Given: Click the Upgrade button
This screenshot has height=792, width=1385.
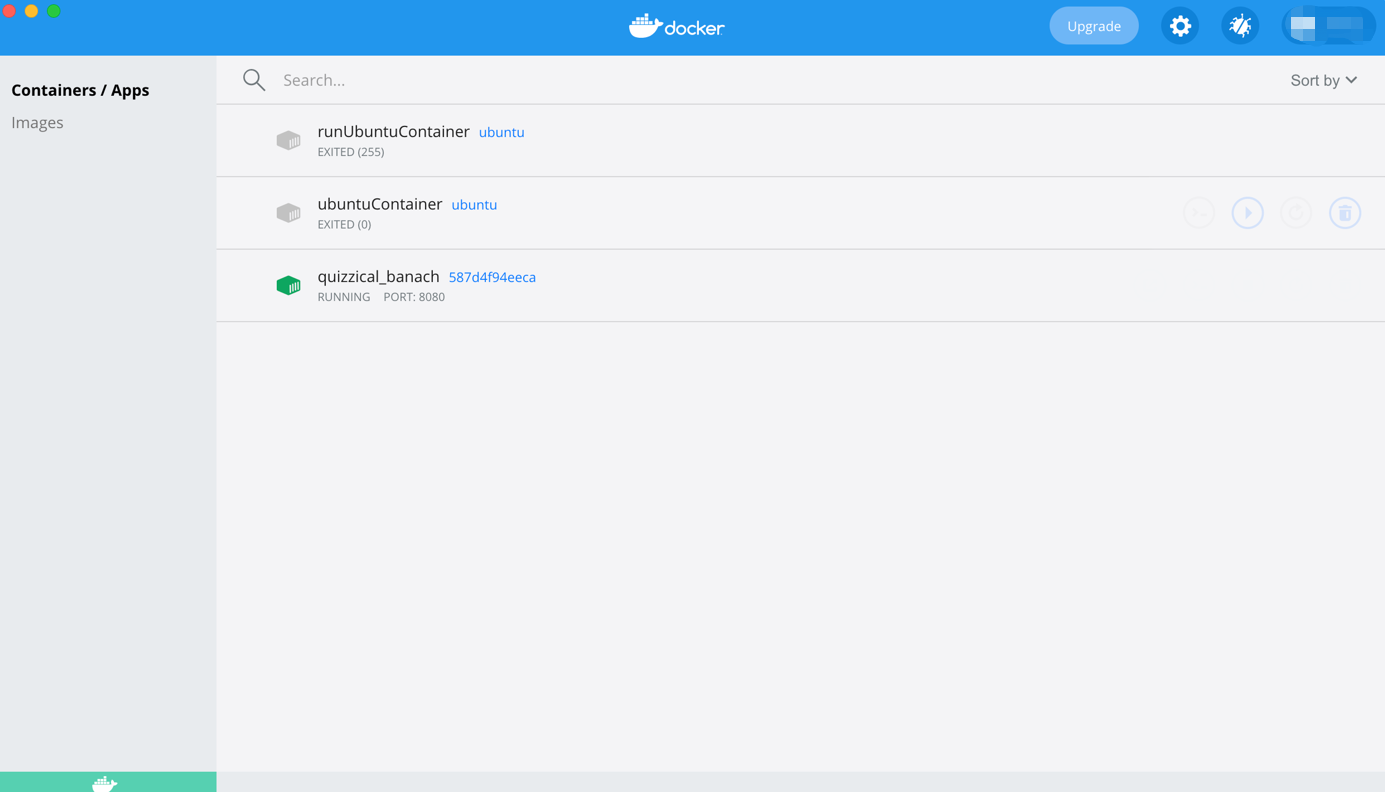Looking at the screenshot, I should [1093, 25].
